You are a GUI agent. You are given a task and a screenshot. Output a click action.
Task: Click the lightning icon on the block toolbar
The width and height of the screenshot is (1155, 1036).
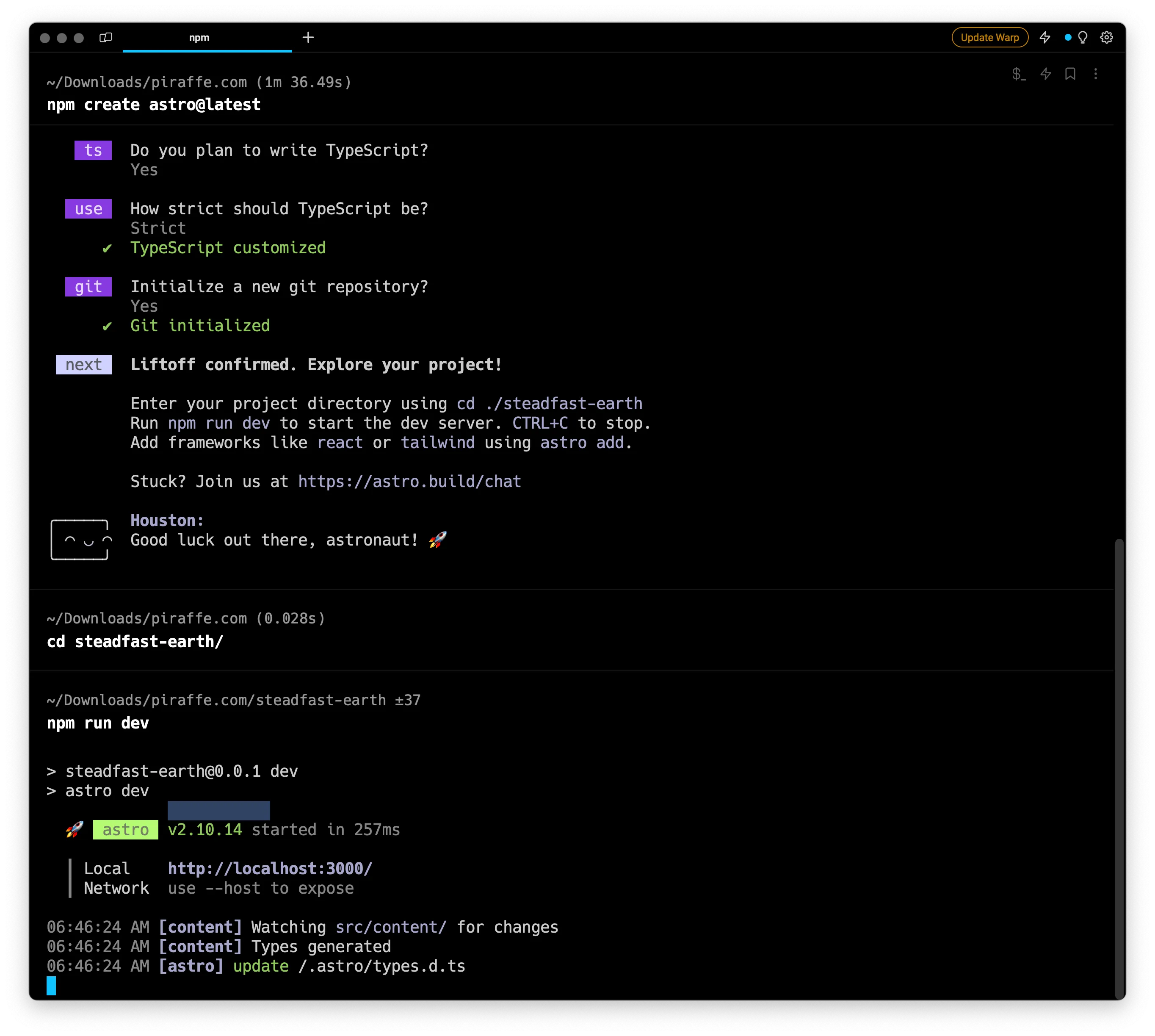click(x=1046, y=74)
